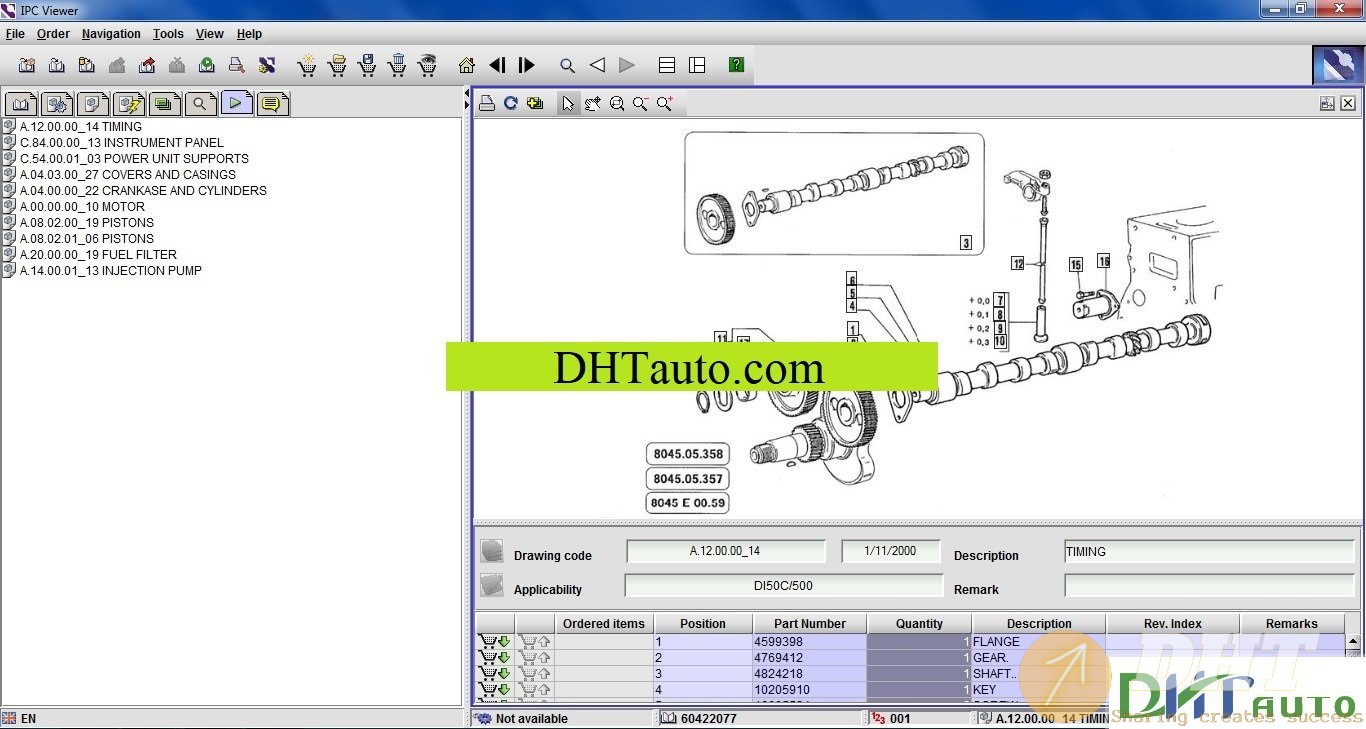Image resolution: width=1366 pixels, height=729 pixels.
Task: Select C.84.00.00_13 INSTRUMENT PANEL in the list
Action: pos(122,143)
